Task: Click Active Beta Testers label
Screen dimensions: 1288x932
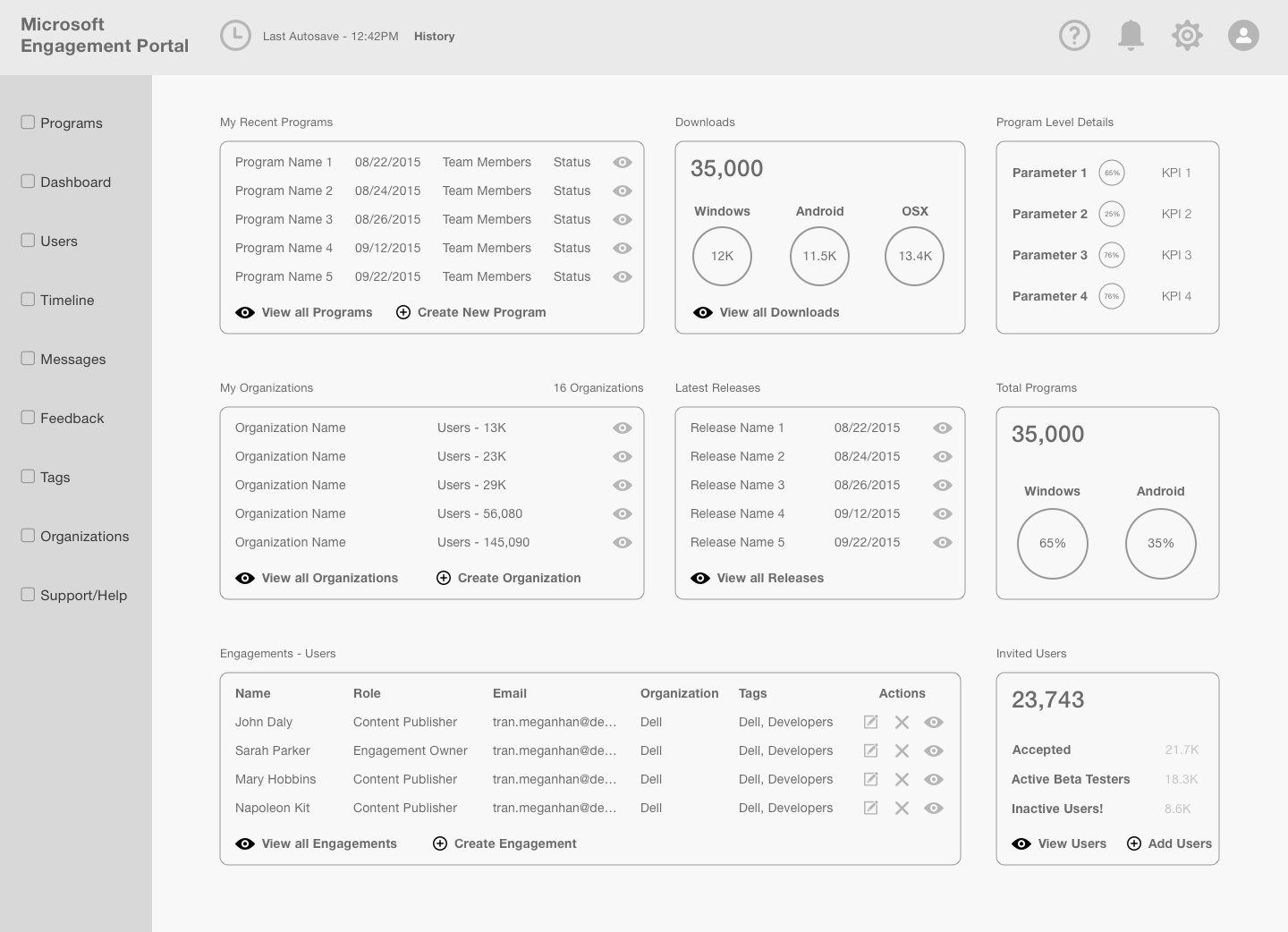Action: tap(1071, 779)
